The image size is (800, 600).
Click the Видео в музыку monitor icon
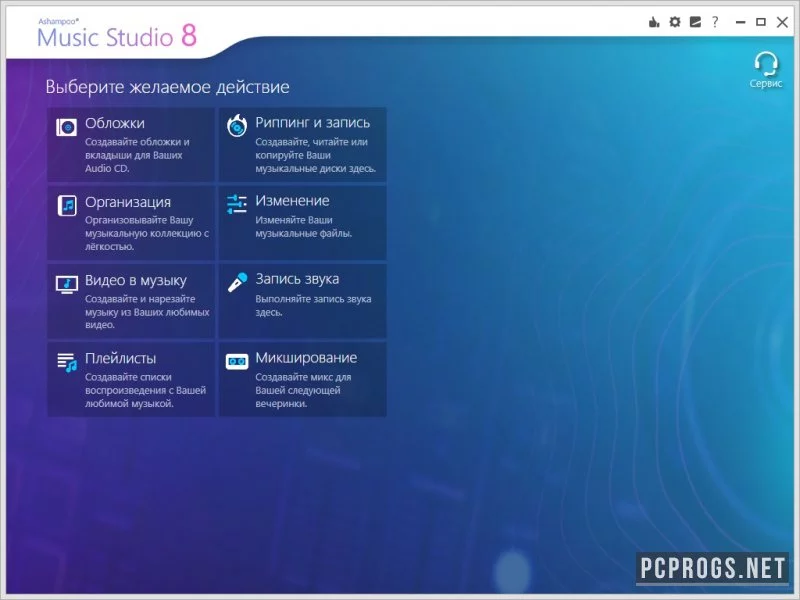[67, 284]
